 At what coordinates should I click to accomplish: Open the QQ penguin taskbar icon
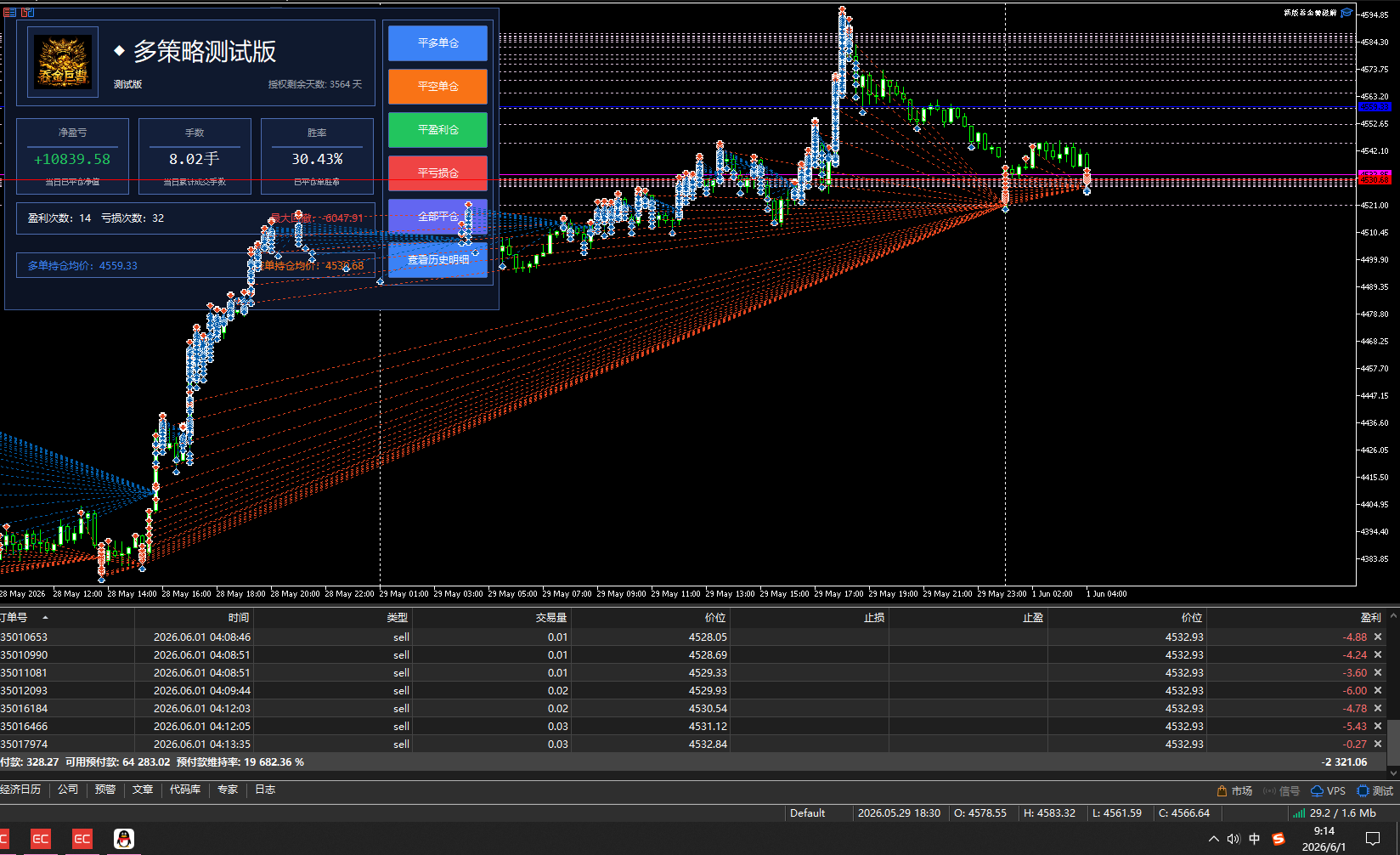pyautogui.click(x=124, y=839)
